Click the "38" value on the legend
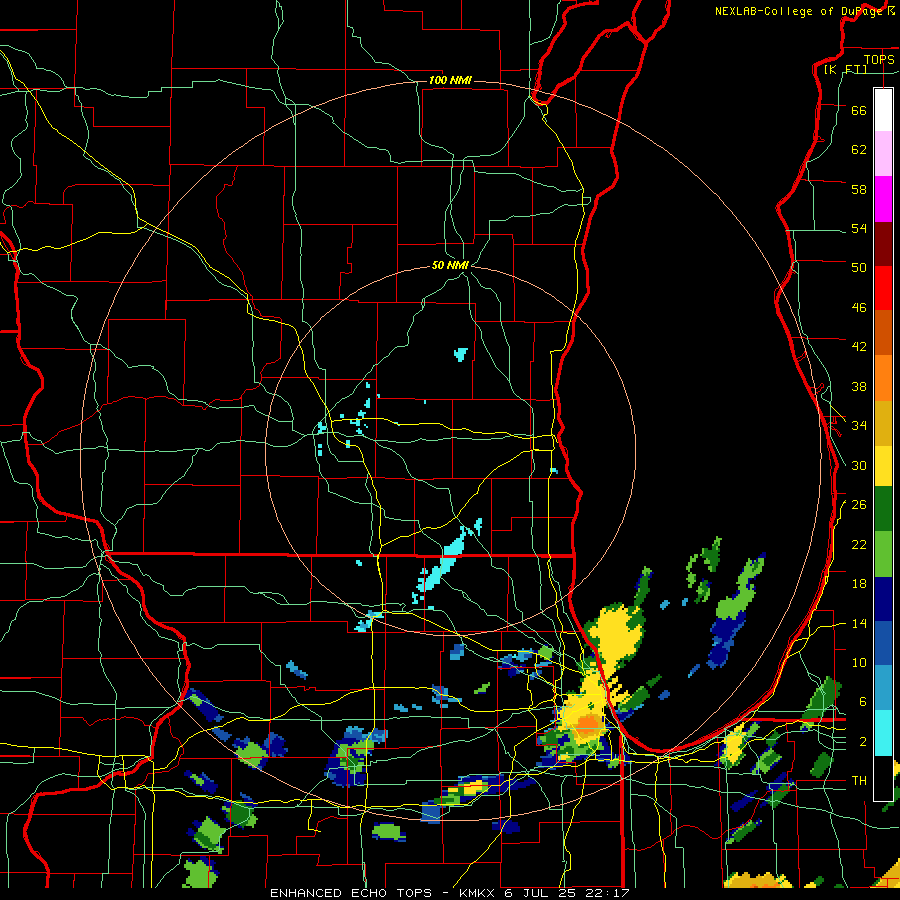The image size is (900, 900). point(859,386)
